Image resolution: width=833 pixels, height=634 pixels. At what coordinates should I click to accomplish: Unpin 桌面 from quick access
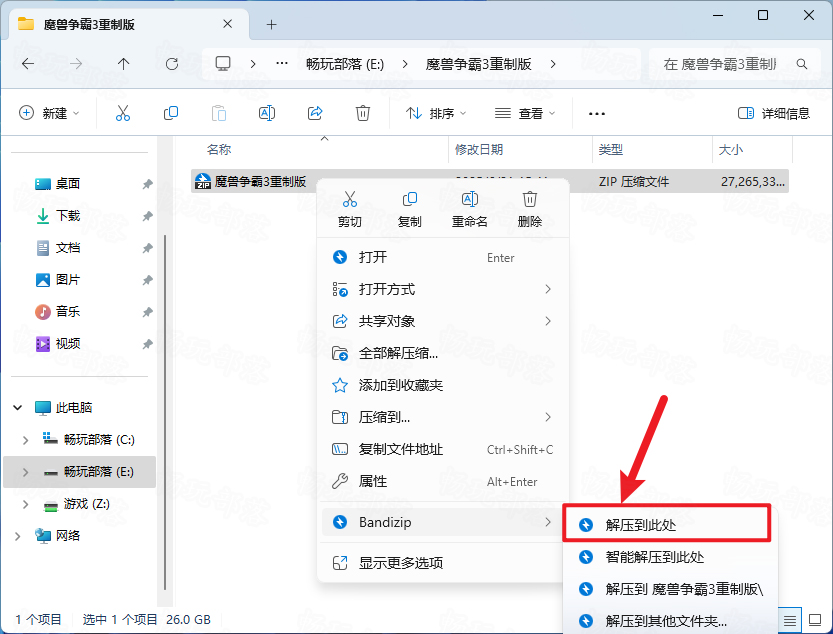tap(147, 184)
